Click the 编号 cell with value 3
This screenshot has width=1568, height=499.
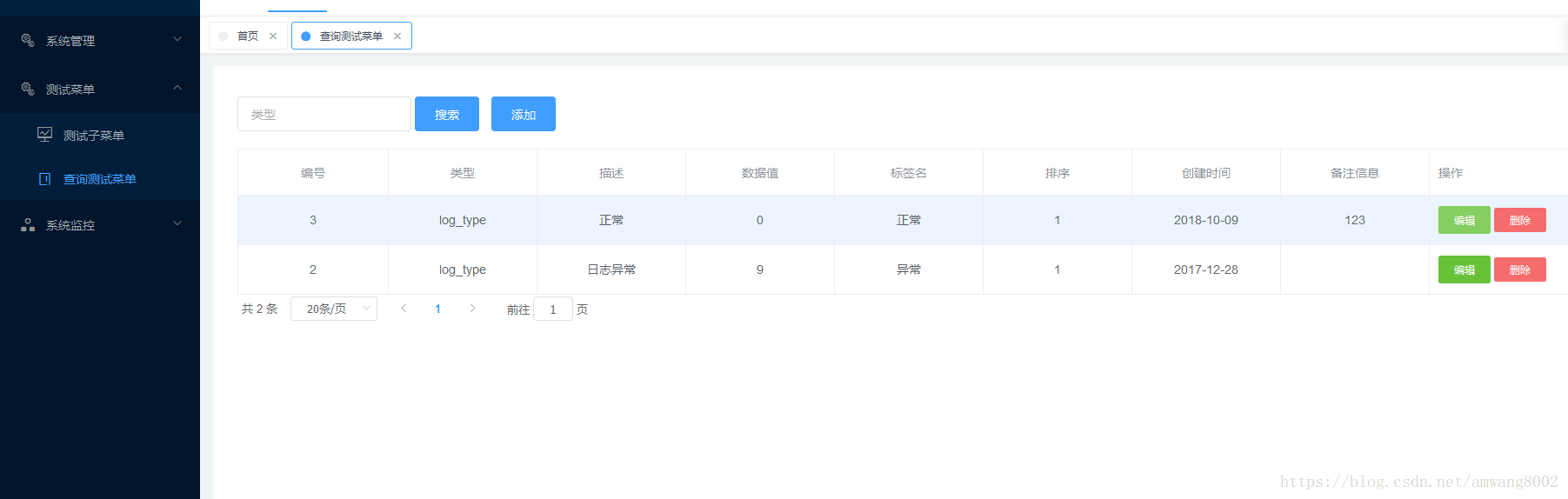(x=313, y=220)
